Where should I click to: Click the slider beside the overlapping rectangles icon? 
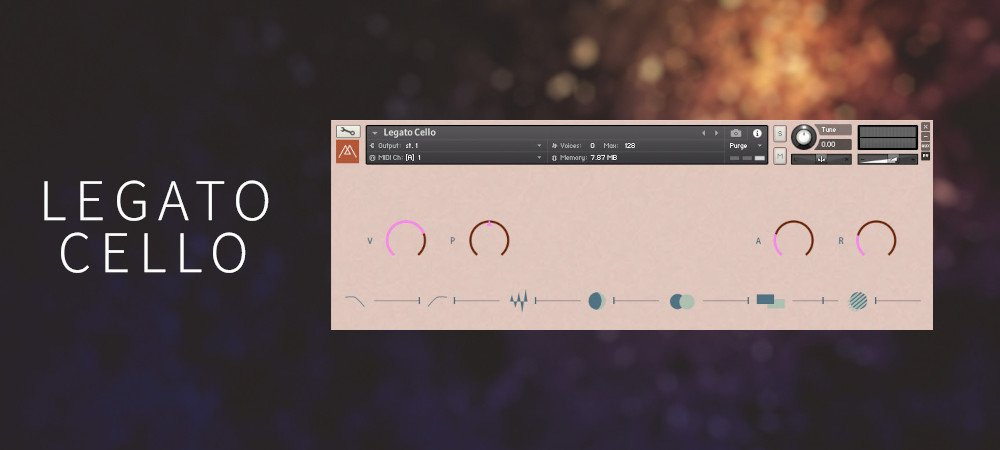(815, 300)
